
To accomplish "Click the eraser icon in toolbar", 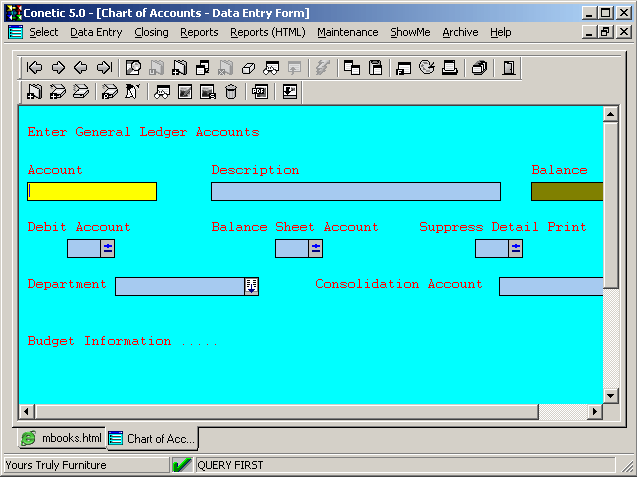I will 250,68.
